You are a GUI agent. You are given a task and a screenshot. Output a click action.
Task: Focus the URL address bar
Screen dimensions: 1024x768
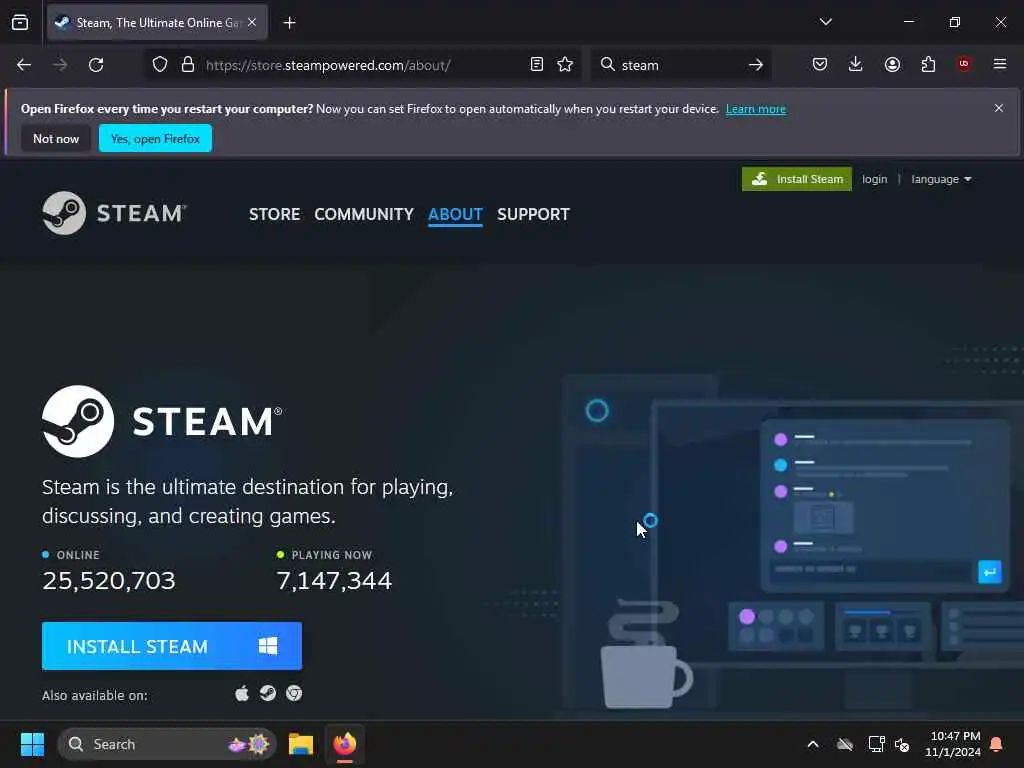tap(362, 65)
